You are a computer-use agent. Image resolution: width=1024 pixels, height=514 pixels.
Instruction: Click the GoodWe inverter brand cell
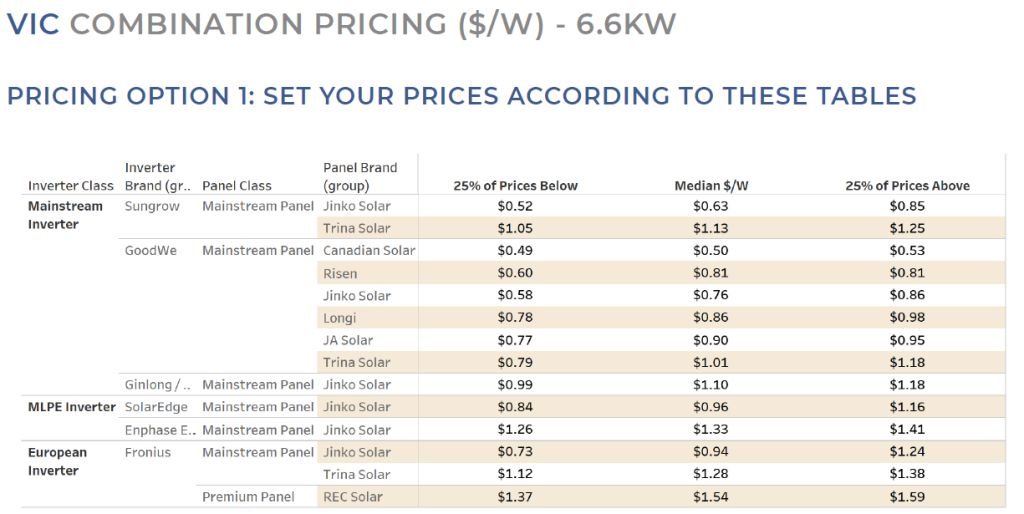coord(151,250)
